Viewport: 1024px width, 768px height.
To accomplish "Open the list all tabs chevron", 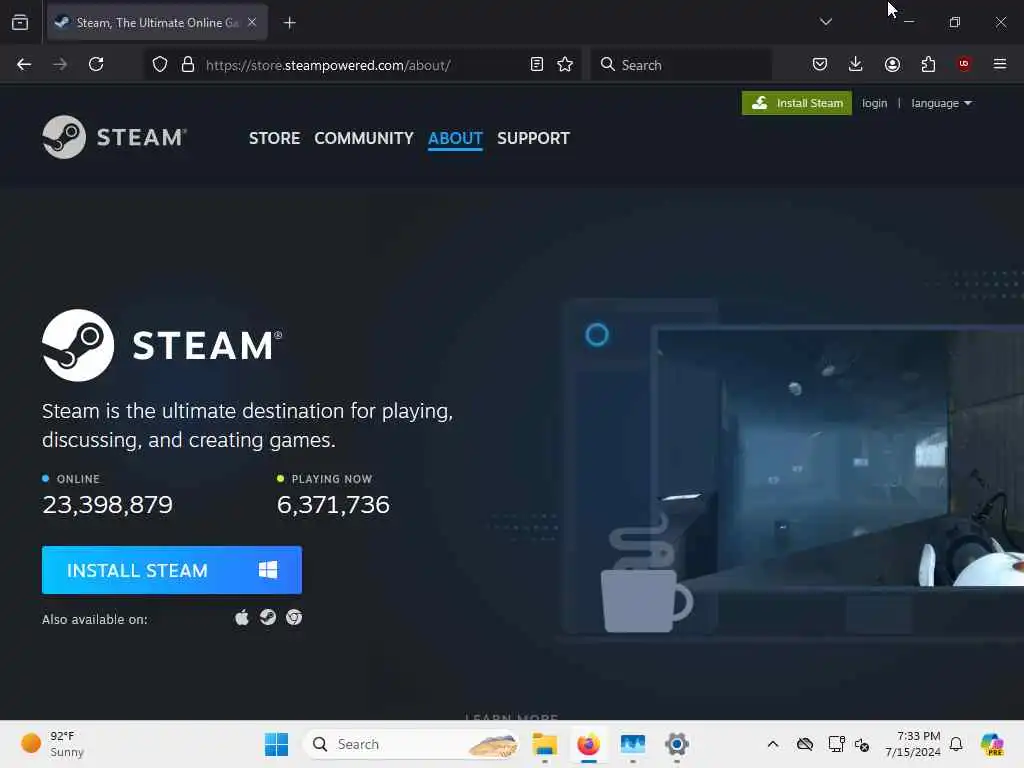I will 826,22.
